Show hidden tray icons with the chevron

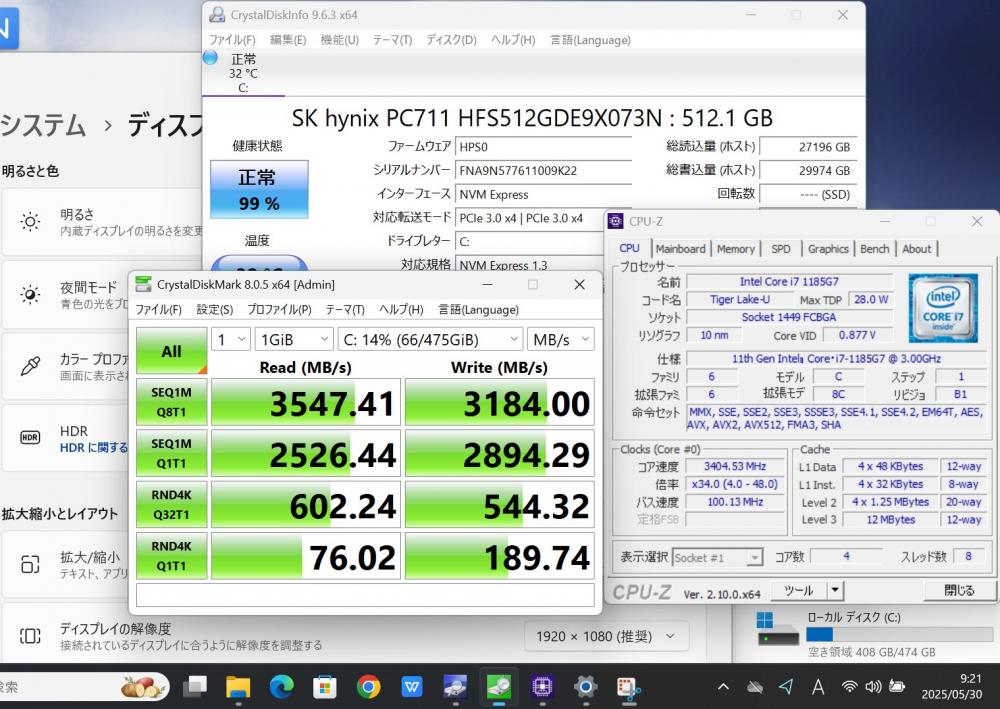point(723,687)
